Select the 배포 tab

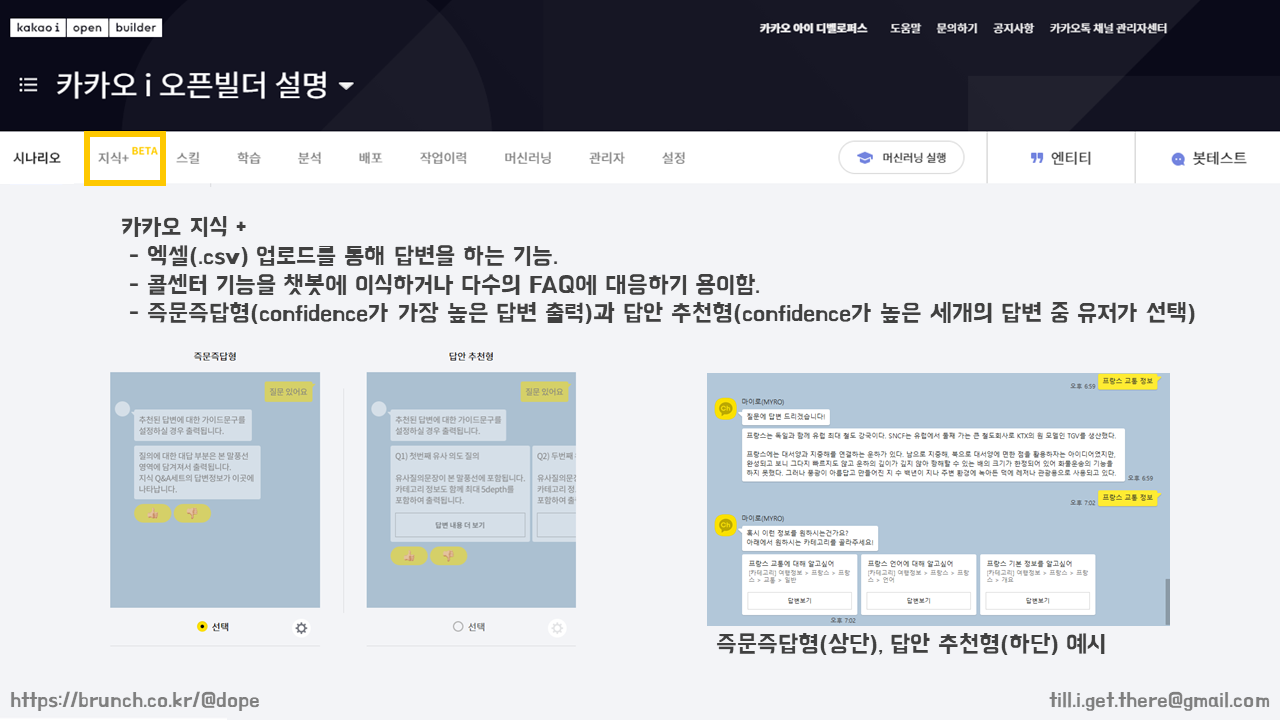pos(371,158)
